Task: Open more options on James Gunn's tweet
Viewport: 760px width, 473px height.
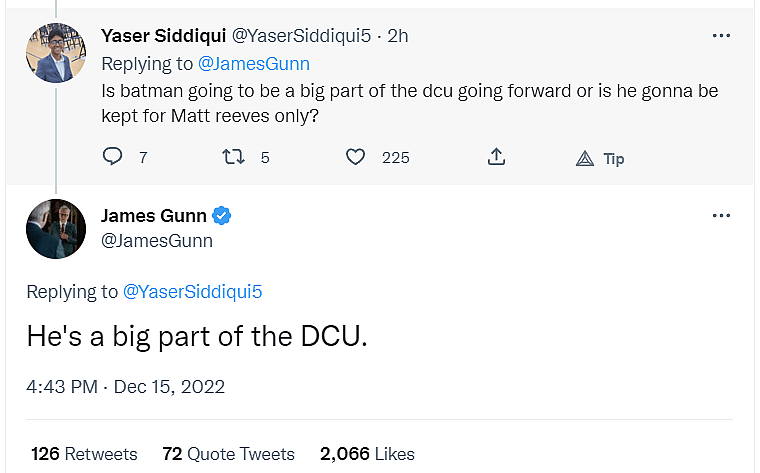Action: [x=721, y=216]
